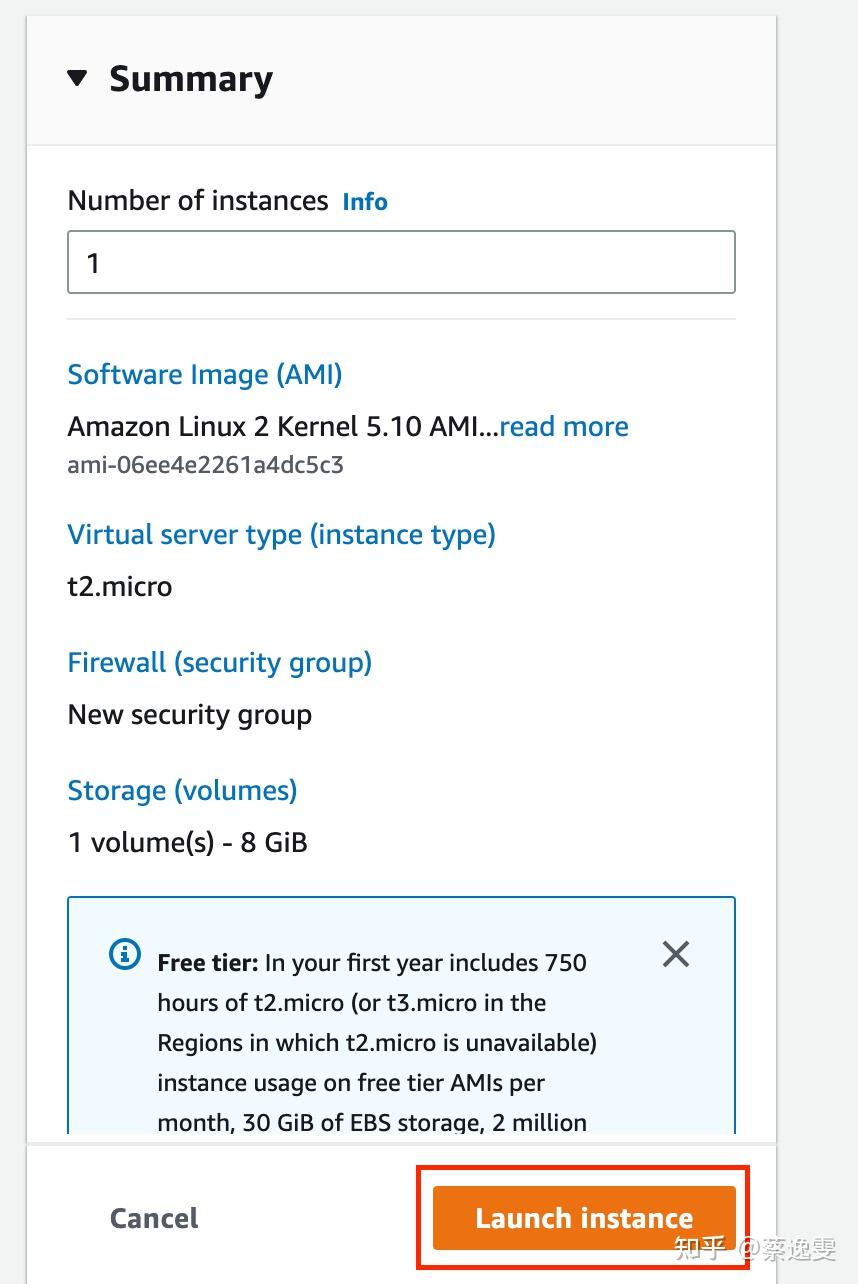Click the 1 volume(s) - 8 GiB text

point(187,842)
